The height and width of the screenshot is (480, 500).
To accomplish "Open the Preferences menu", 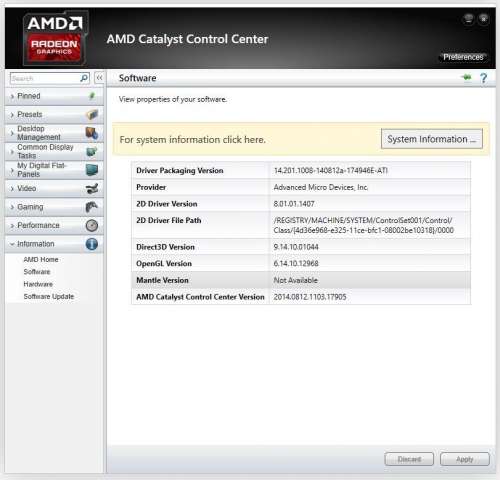I will point(463,57).
